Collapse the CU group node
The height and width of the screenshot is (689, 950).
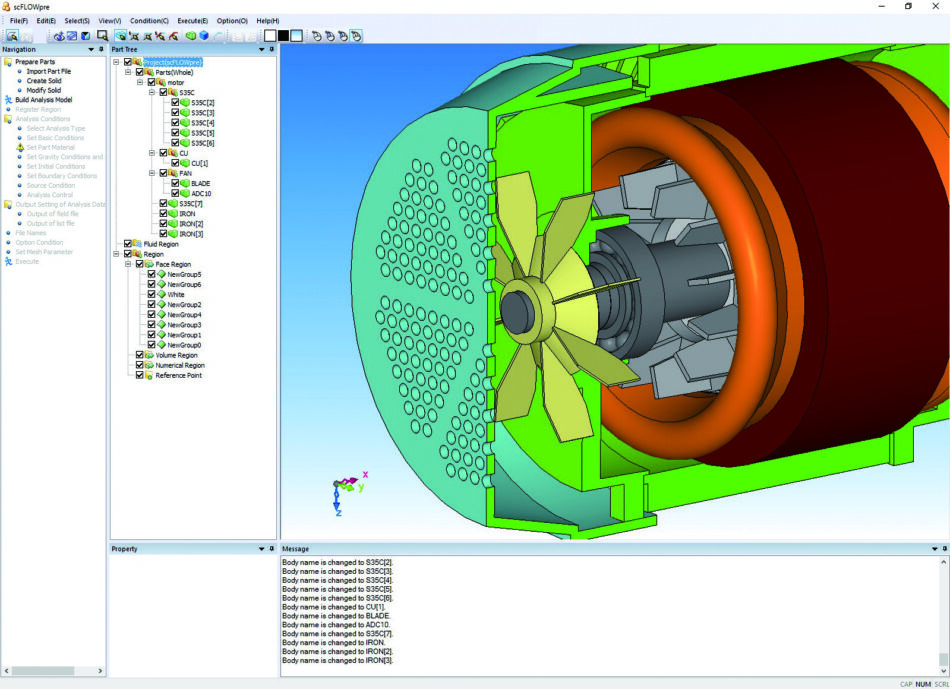tap(152, 153)
